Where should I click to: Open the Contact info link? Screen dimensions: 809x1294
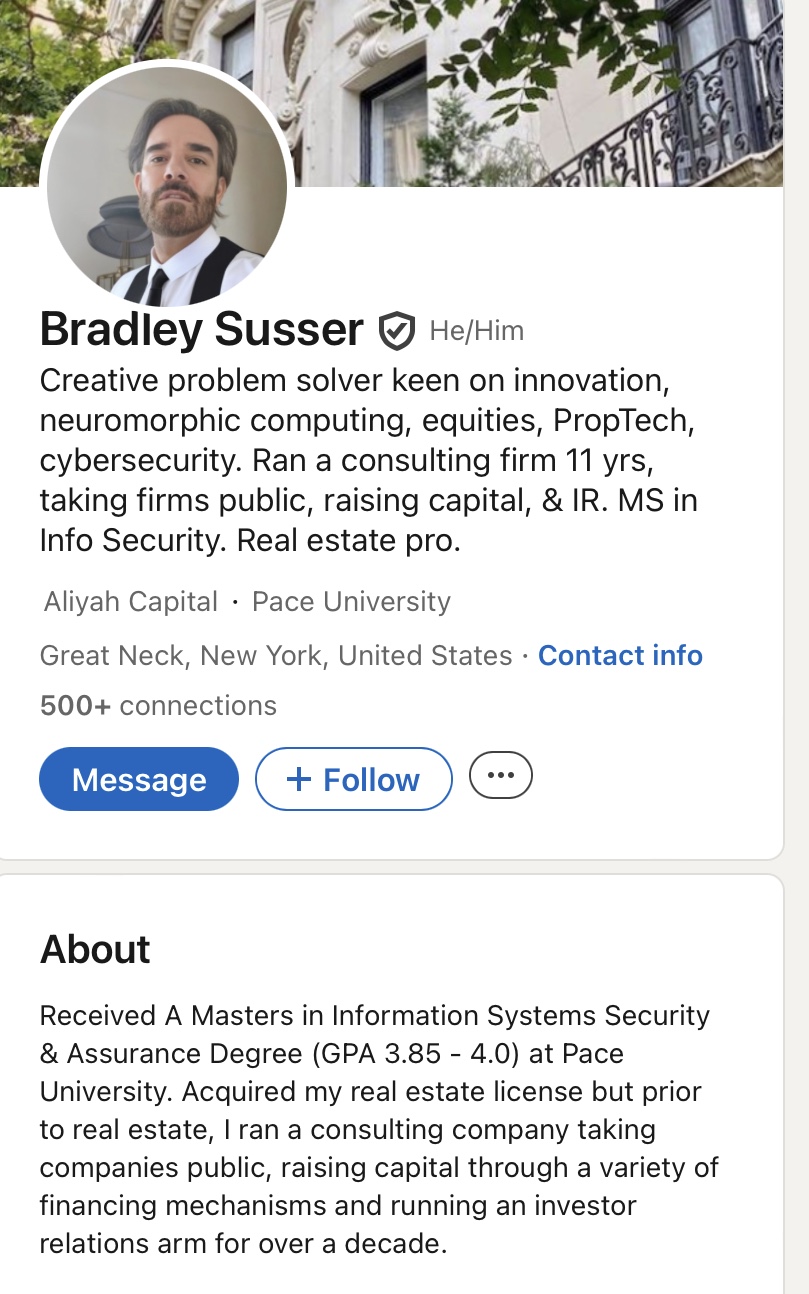620,656
